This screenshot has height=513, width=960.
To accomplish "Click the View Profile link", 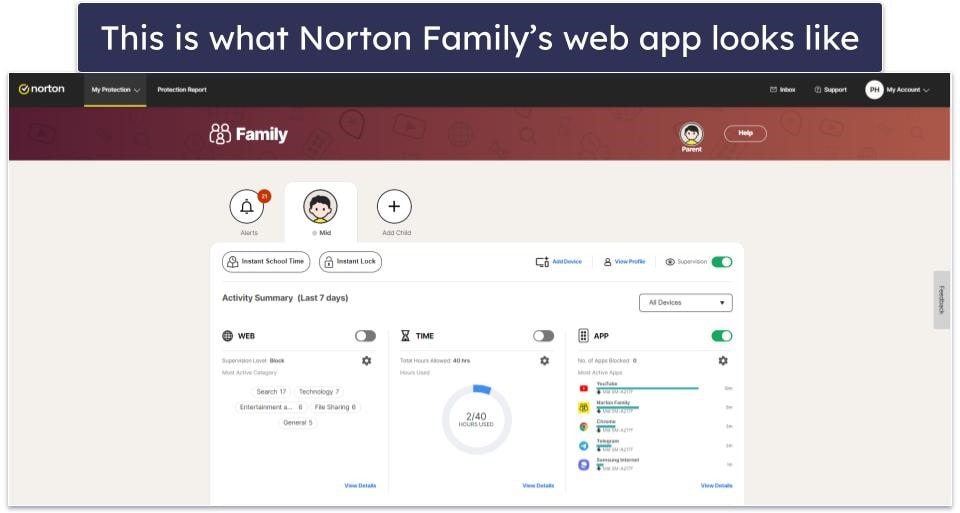I will point(630,262).
